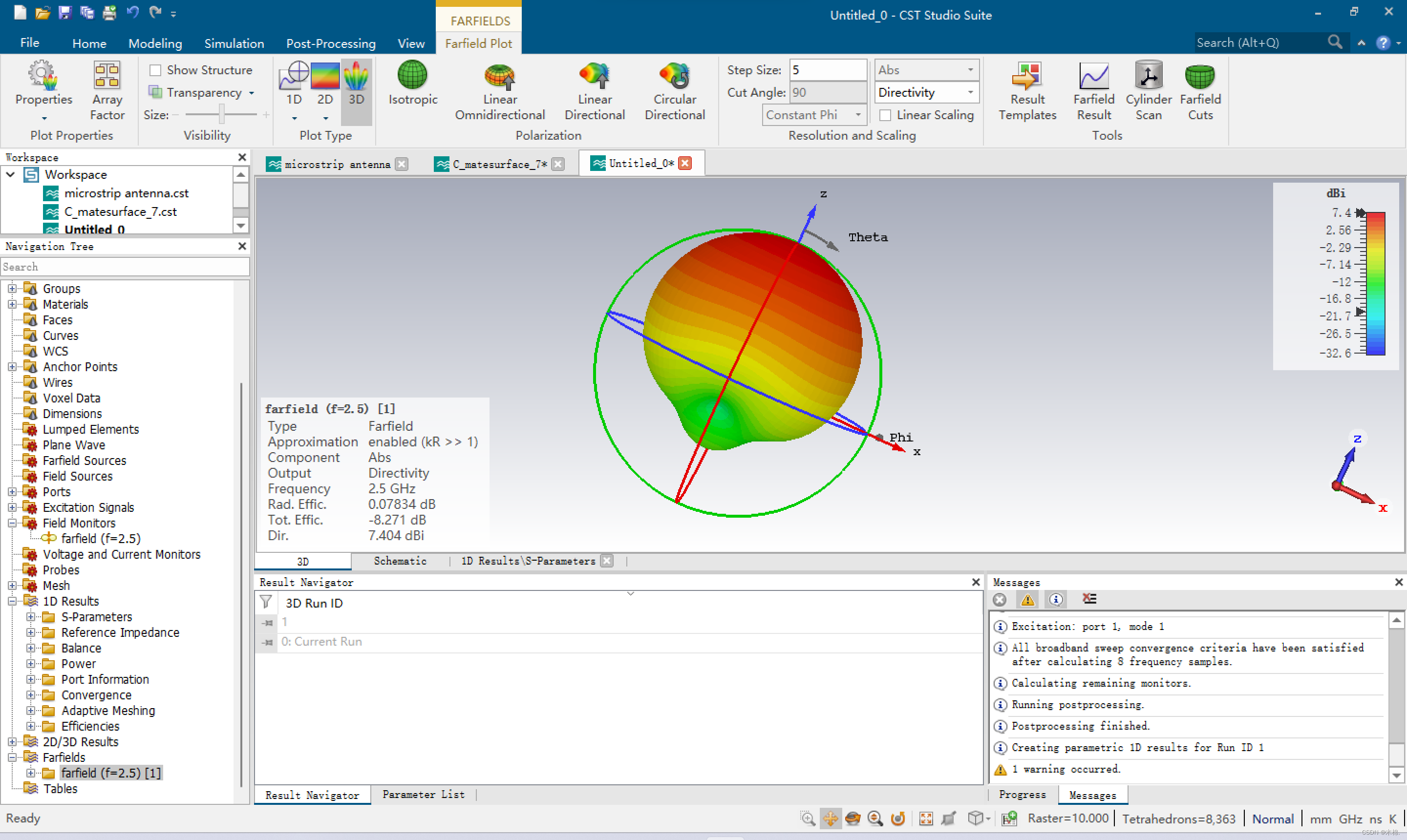
Task: Expand the S-Parameters results folder
Action: pyautogui.click(x=31, y=617)
